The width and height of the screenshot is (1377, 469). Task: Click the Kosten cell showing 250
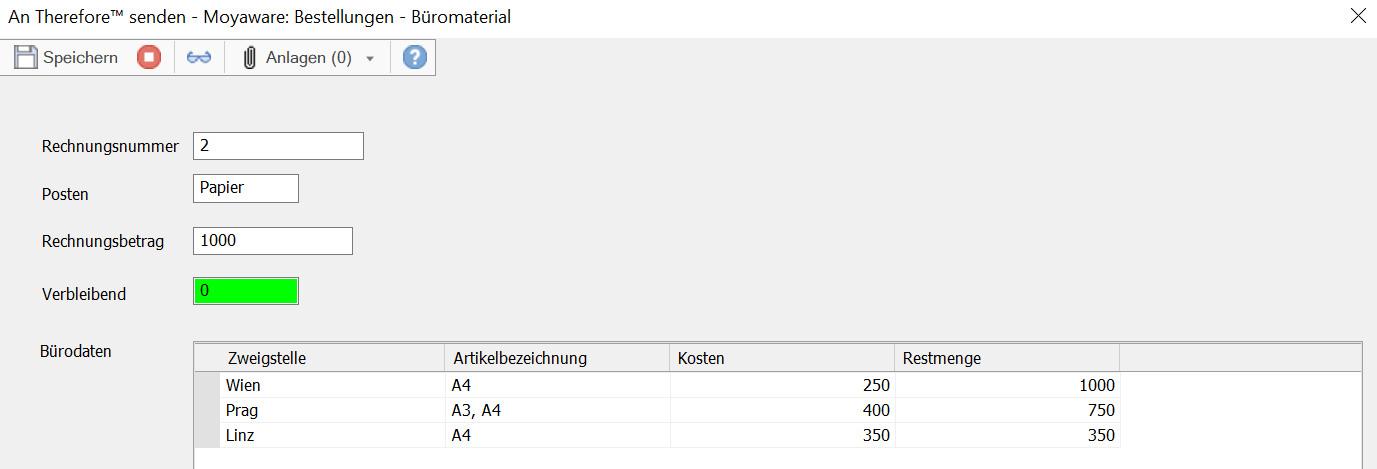(x=781, y=385)
